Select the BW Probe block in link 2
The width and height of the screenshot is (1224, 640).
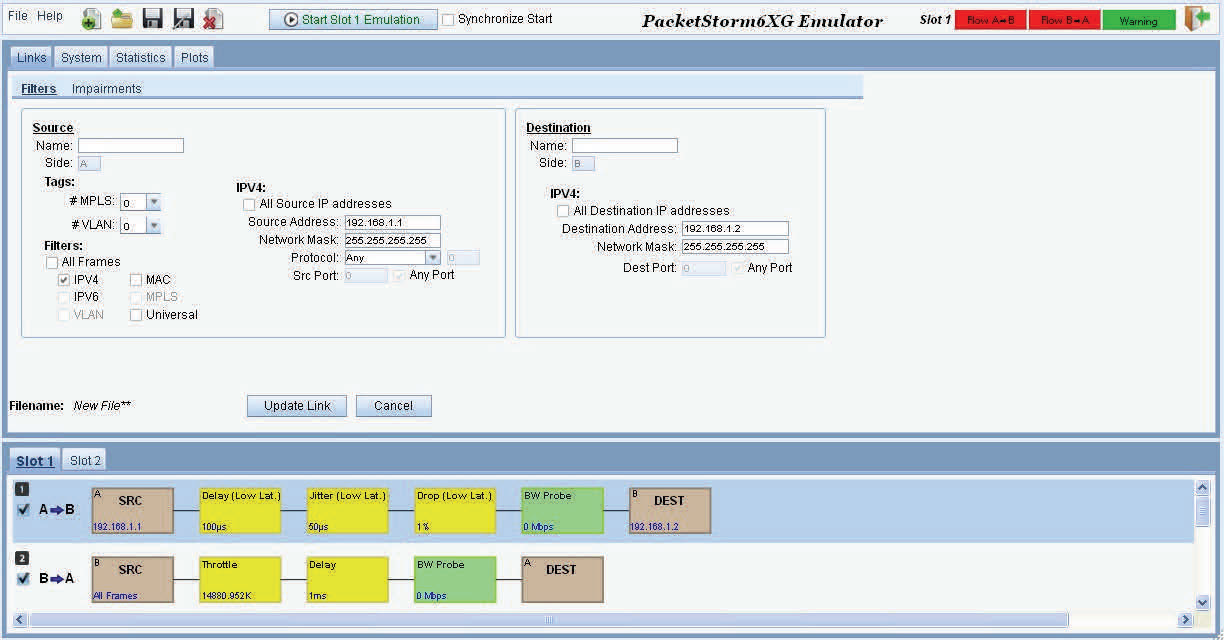click(455, 580)
